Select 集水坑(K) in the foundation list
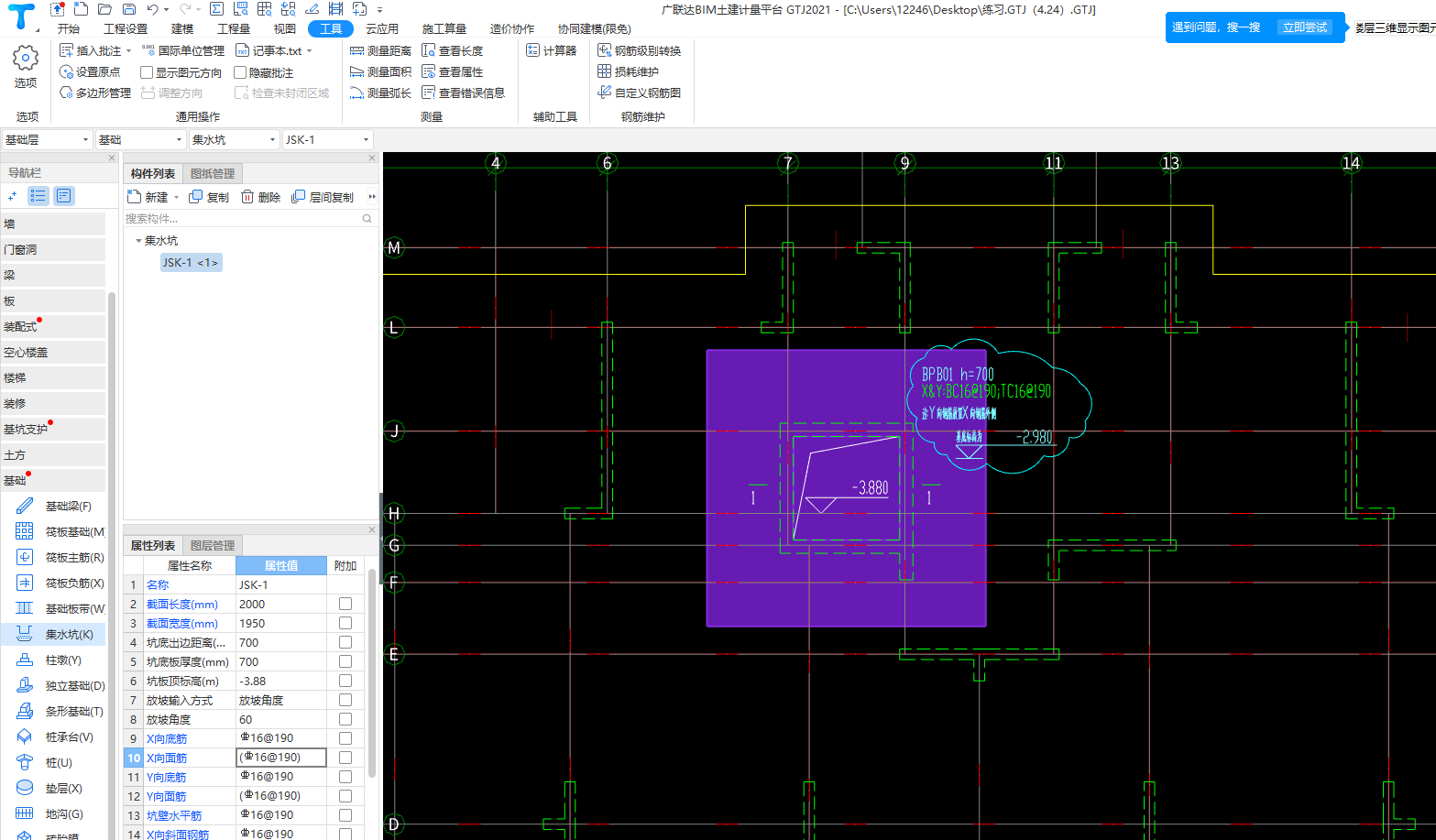The height and width of the screenshot is (840, 1436). (x=53, y=634)
